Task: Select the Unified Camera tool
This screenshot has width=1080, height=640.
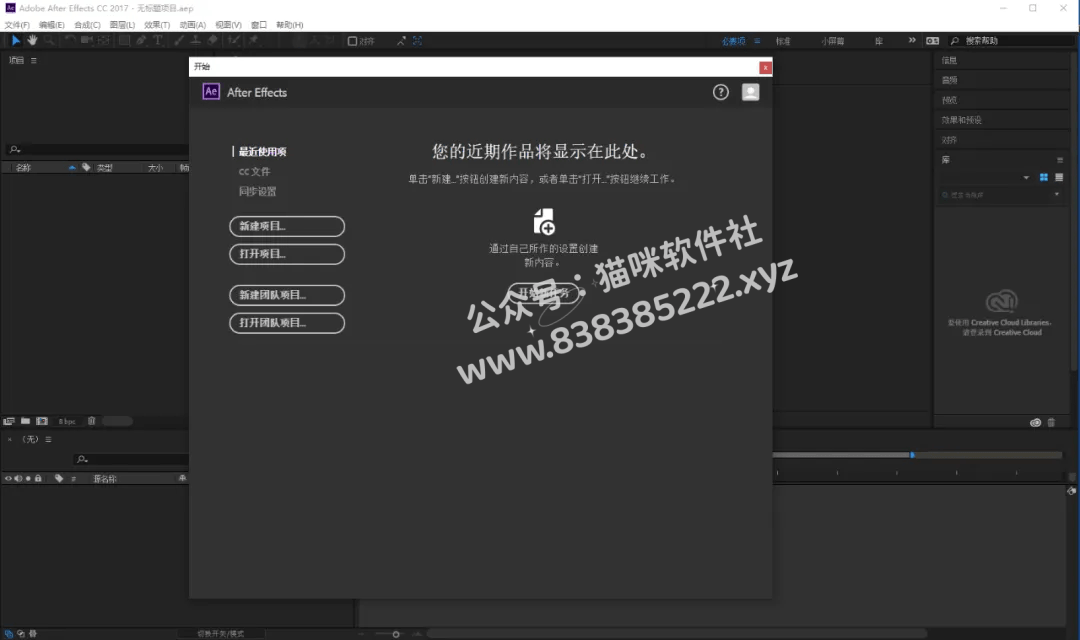Action: pyautogui.click(x=87, y=41)
